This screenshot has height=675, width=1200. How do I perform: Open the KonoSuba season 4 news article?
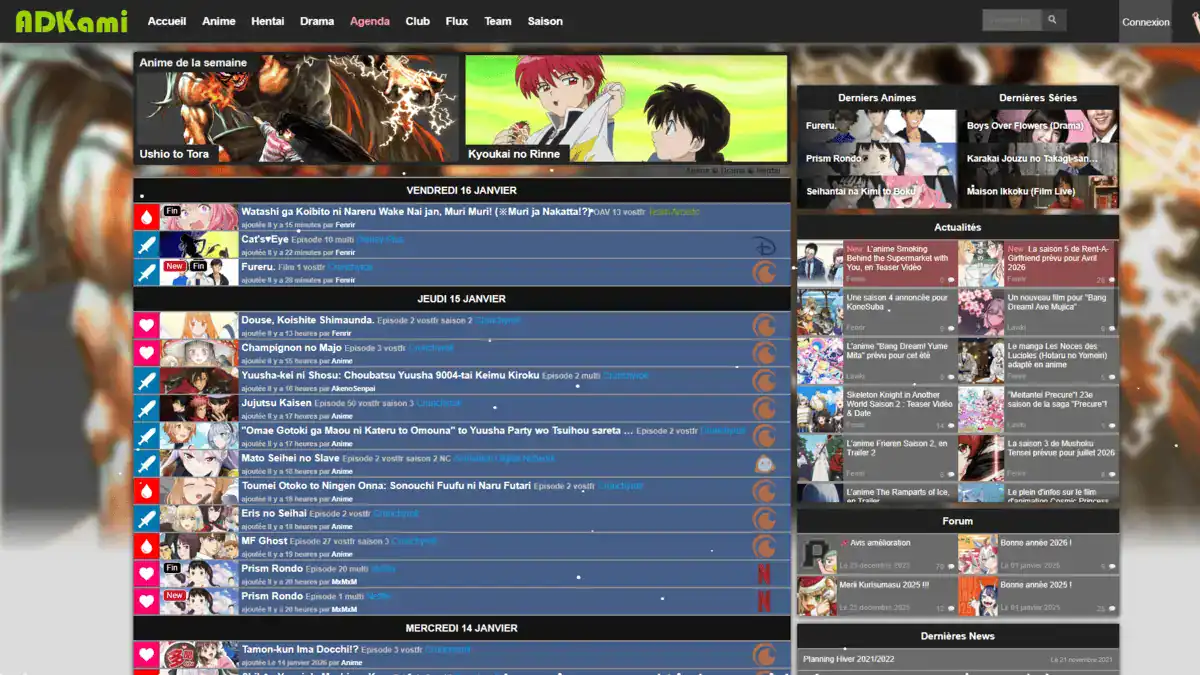877,312
